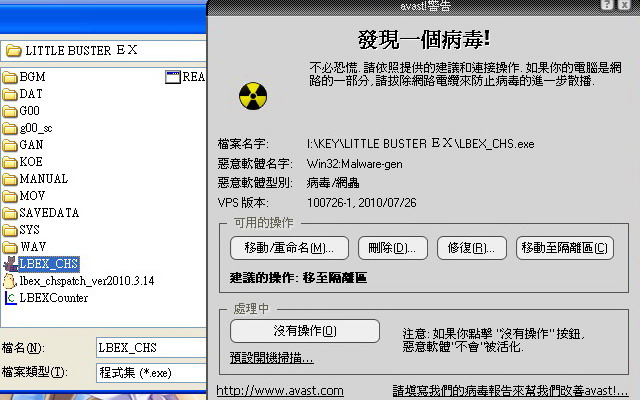
Task: Select the g00_sc folder icon
Action: (10, 128)
